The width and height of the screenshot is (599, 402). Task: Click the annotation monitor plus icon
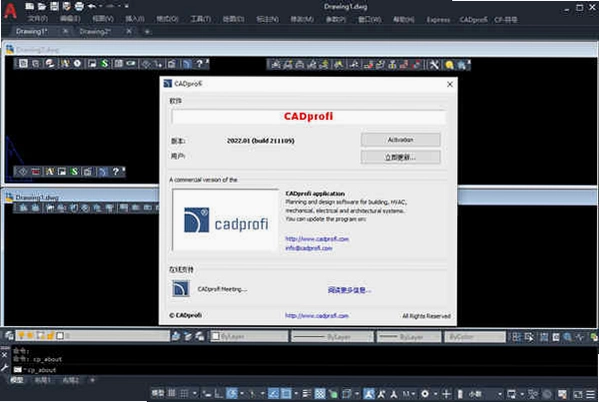click(x=446, y=394)
